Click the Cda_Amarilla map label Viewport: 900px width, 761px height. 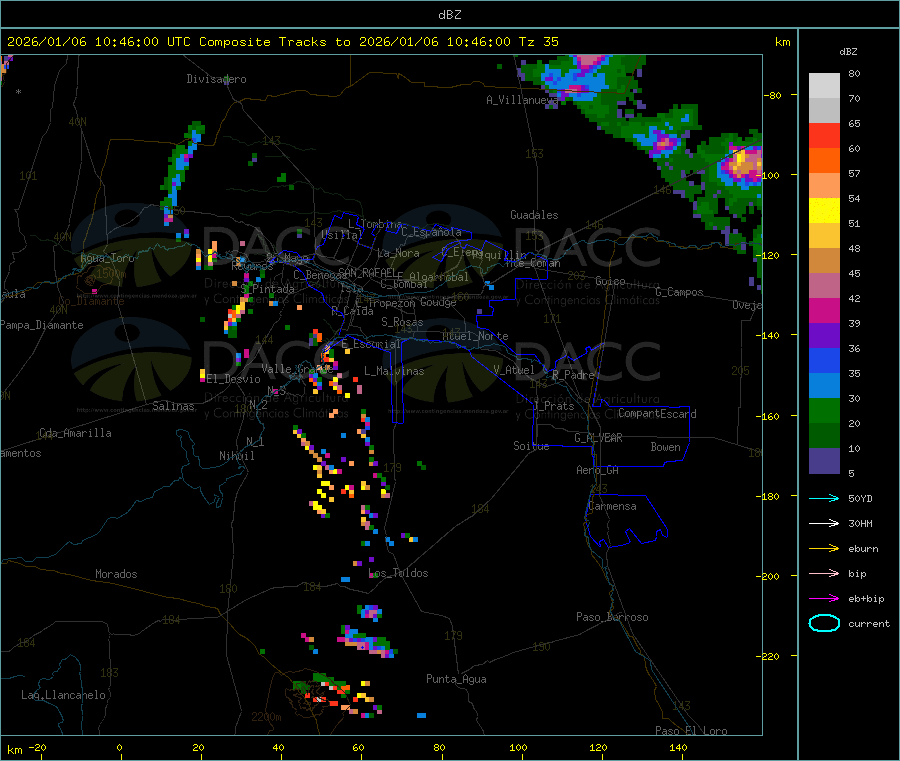click(75, 433)
